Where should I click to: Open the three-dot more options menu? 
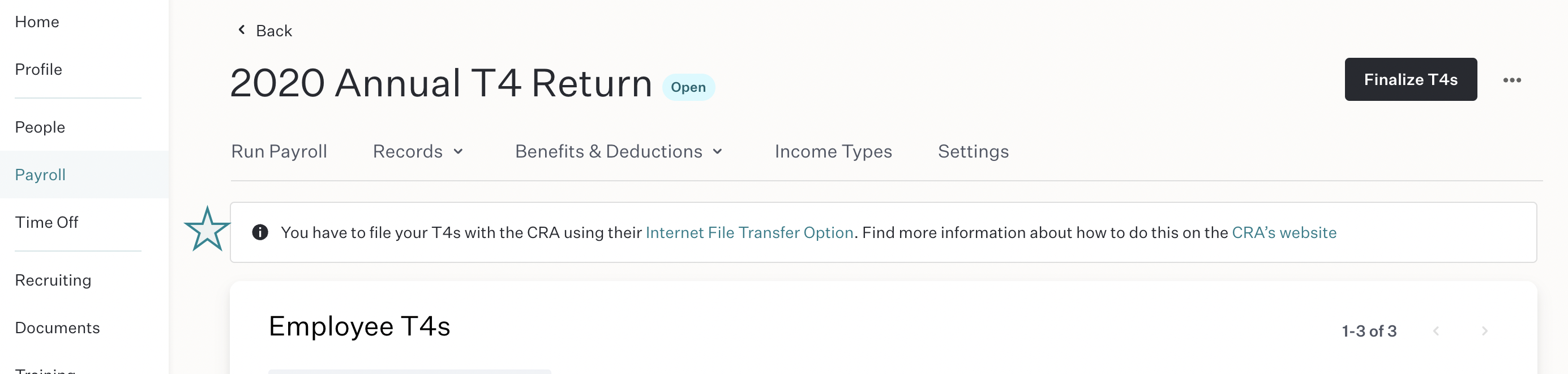[x=1511, y=80]
